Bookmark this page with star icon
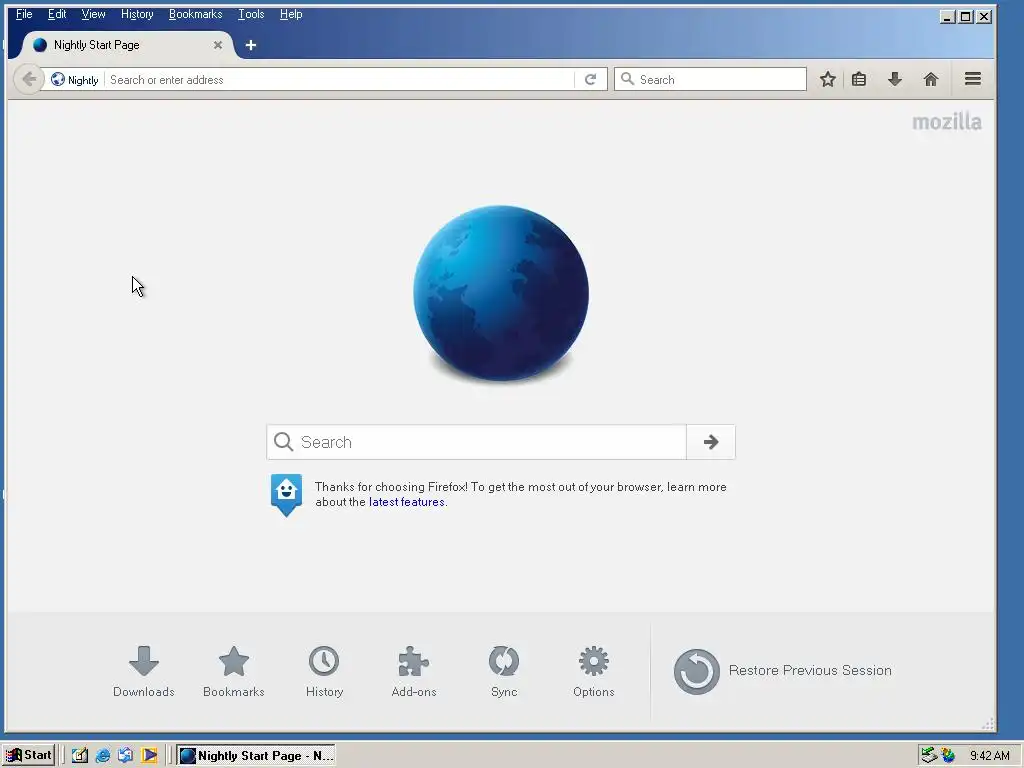1024x768 pixels. (827, 80)
